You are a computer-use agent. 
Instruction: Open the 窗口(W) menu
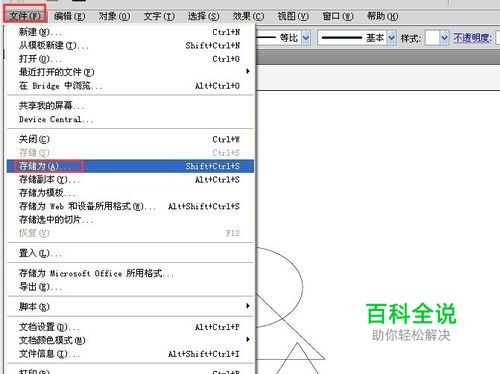pos(338,16)
